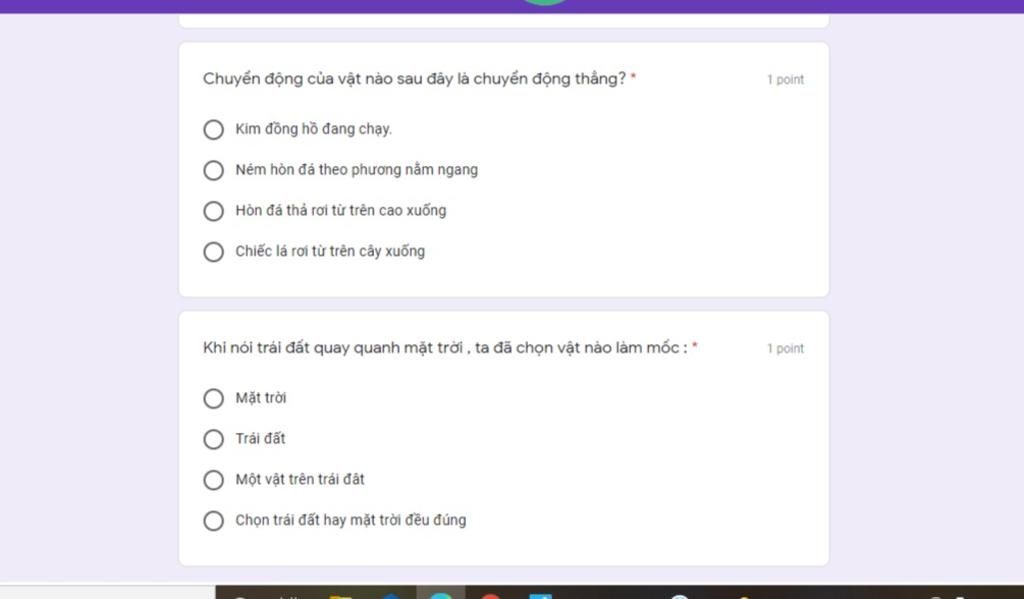Click the partially visible white card above questions

point(504,20)
